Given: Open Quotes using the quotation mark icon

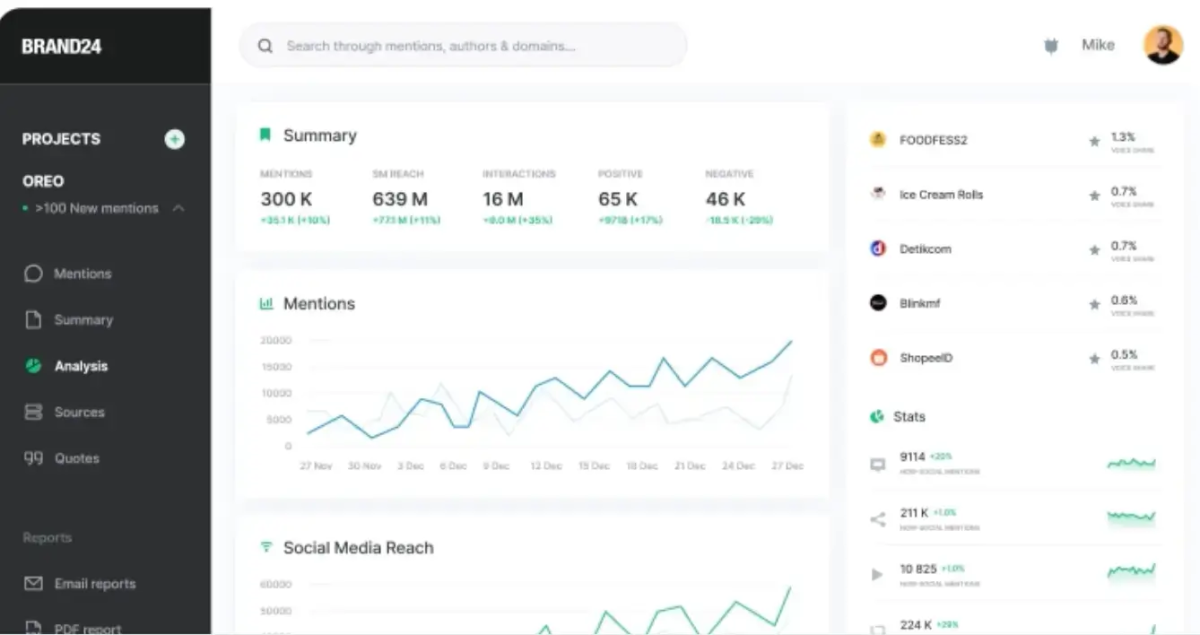Looking at the screenshot, I should 32,458.
